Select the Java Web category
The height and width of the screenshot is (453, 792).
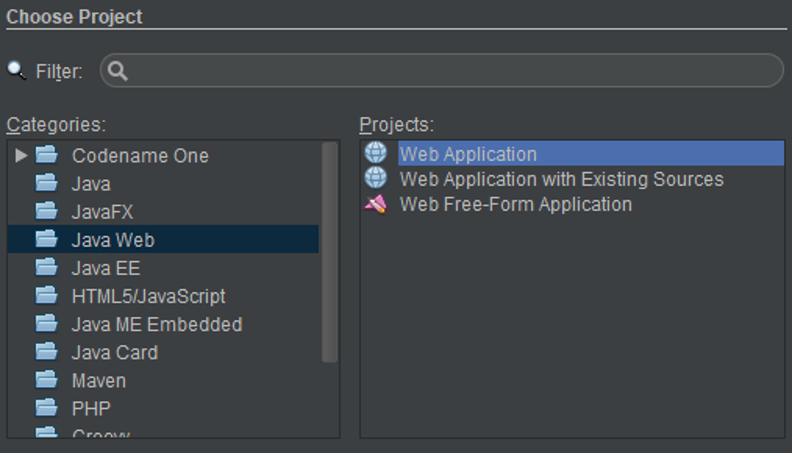coord(113,240)
